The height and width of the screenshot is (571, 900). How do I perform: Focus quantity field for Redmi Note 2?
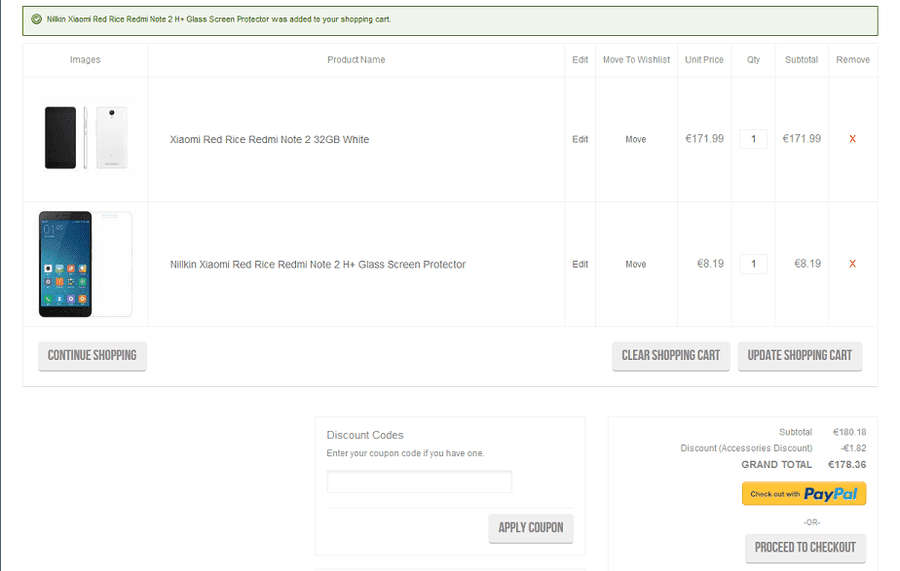(x=753, y=139)
